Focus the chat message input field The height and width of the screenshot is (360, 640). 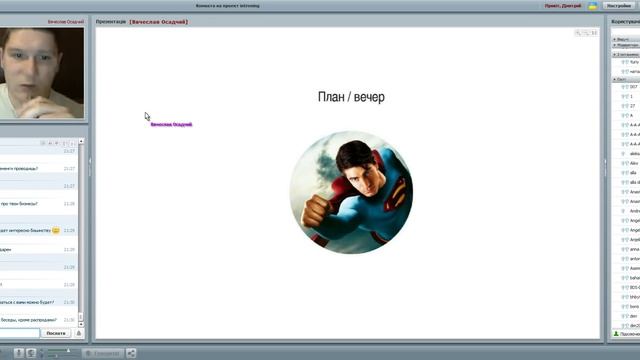pos(19,333)
